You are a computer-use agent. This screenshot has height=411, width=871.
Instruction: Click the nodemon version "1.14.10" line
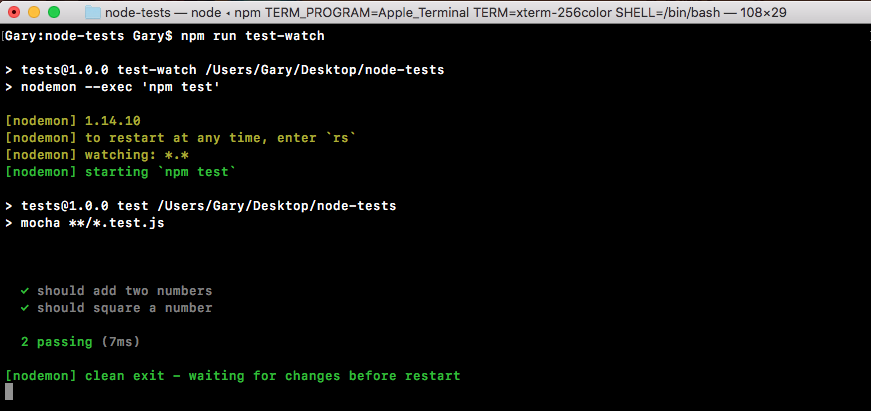(x=72, y=121)
